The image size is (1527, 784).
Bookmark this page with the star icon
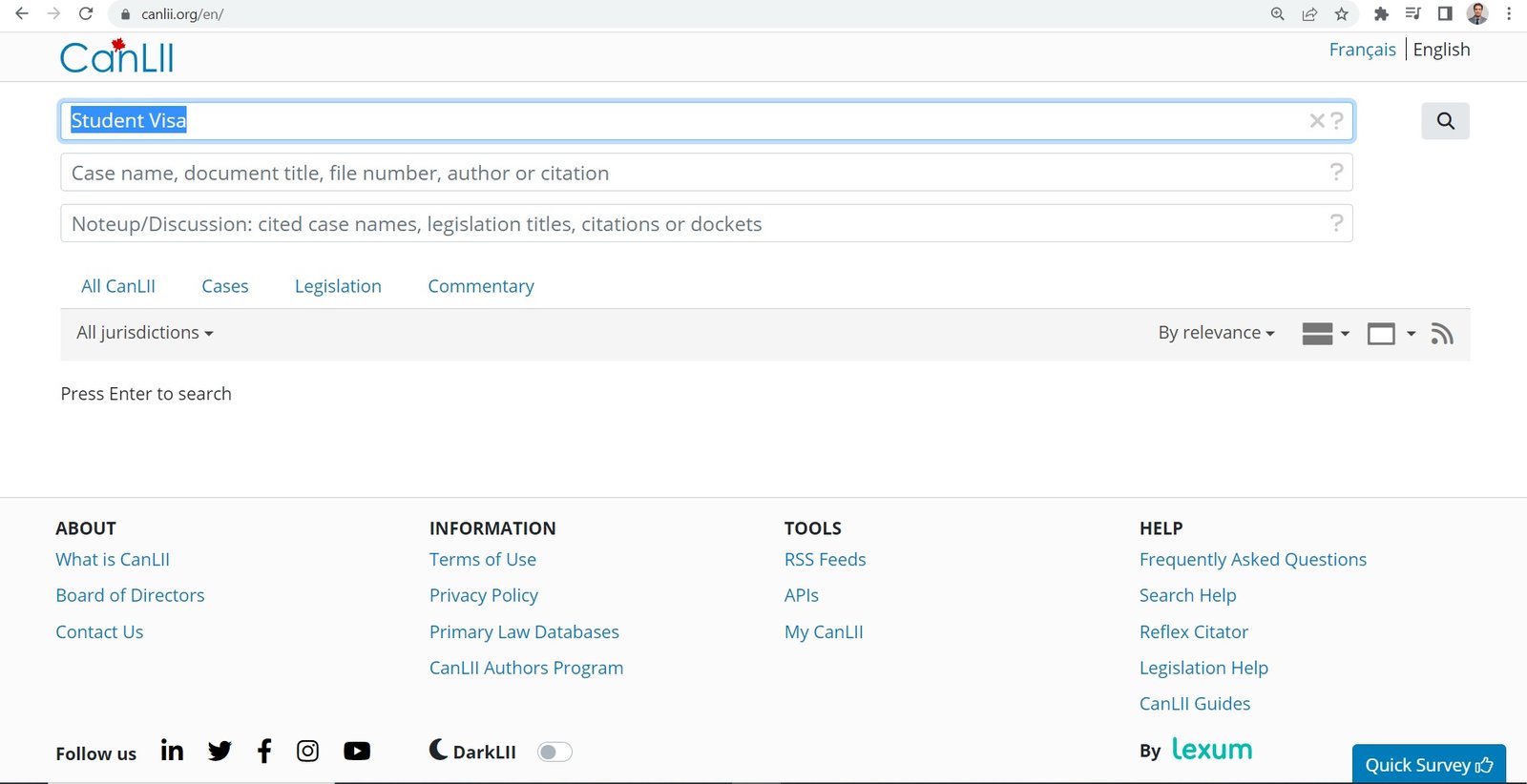(x=1342, y=14)
